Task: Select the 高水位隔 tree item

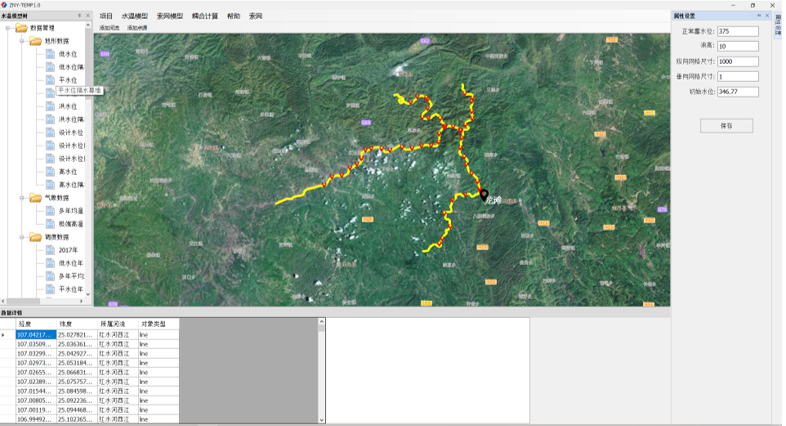Action: [71, 185]
